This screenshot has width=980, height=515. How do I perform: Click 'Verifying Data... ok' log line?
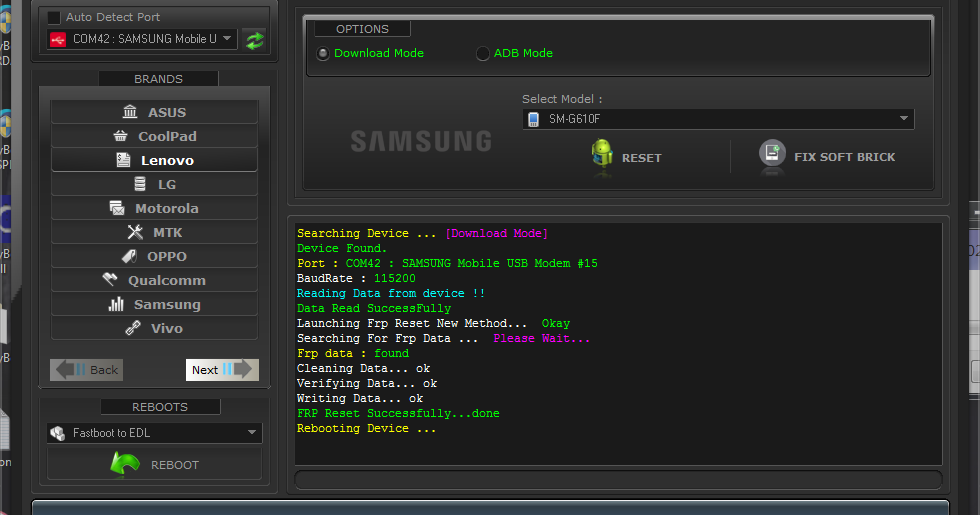[x=367, y=383]
